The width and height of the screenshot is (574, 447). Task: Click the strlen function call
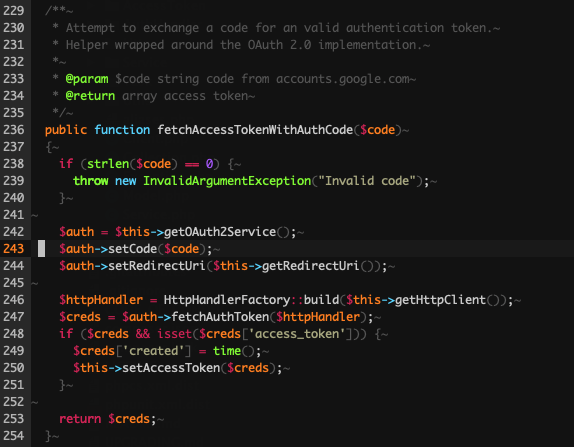click(108, 164)
